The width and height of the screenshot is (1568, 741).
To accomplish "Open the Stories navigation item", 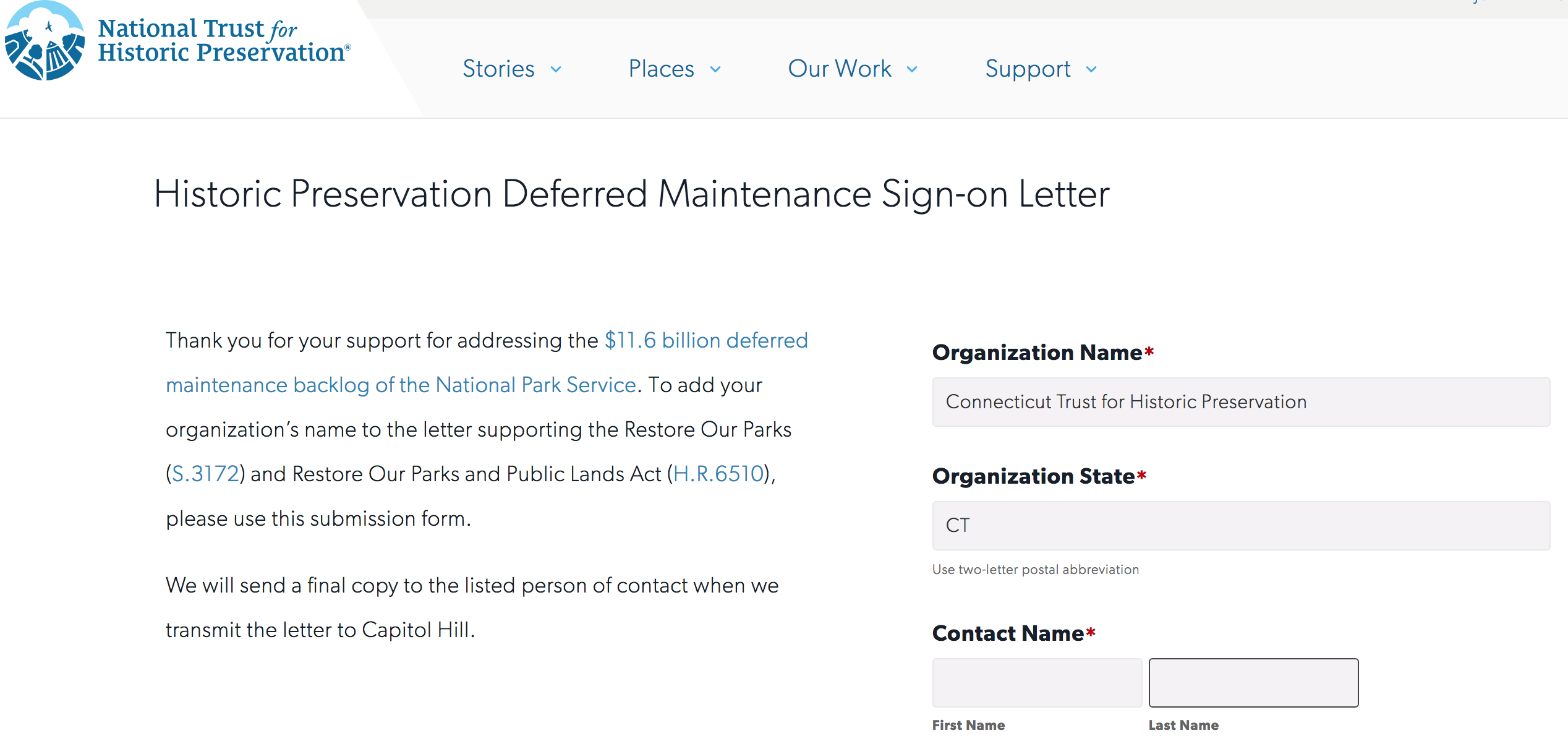I will (498, 69).
